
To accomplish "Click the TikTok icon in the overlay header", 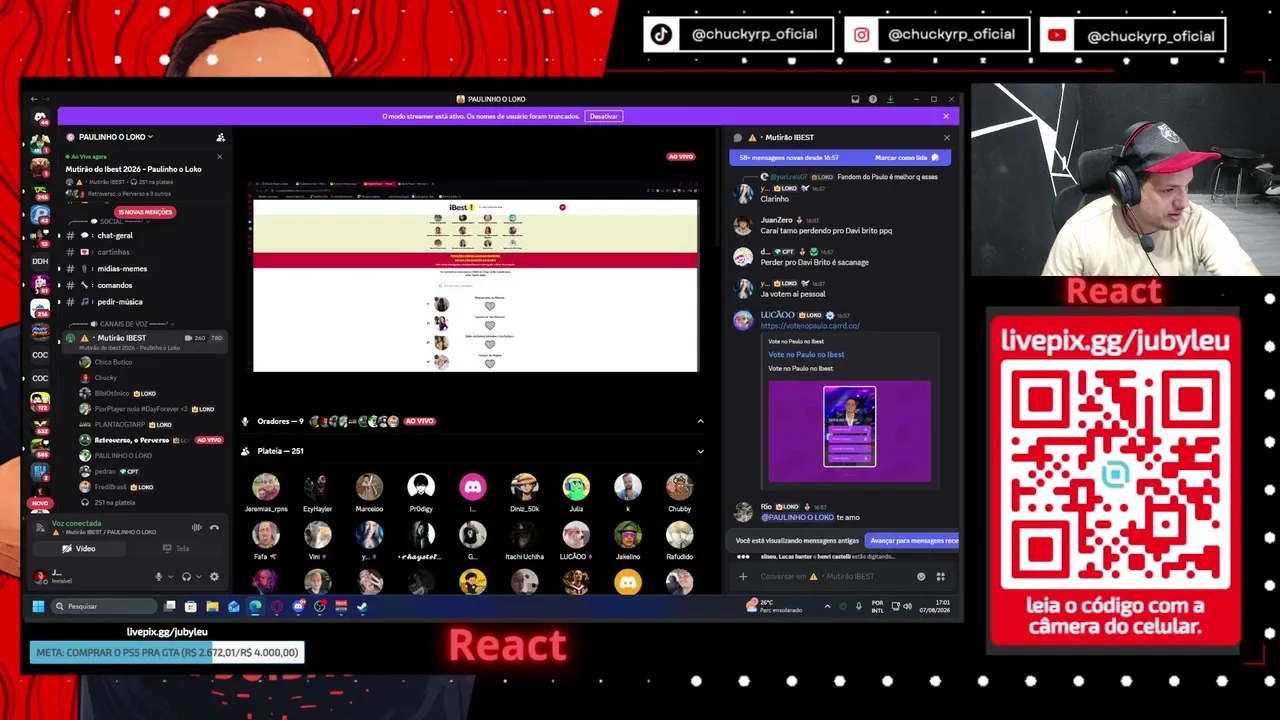I will pos(661,35).
